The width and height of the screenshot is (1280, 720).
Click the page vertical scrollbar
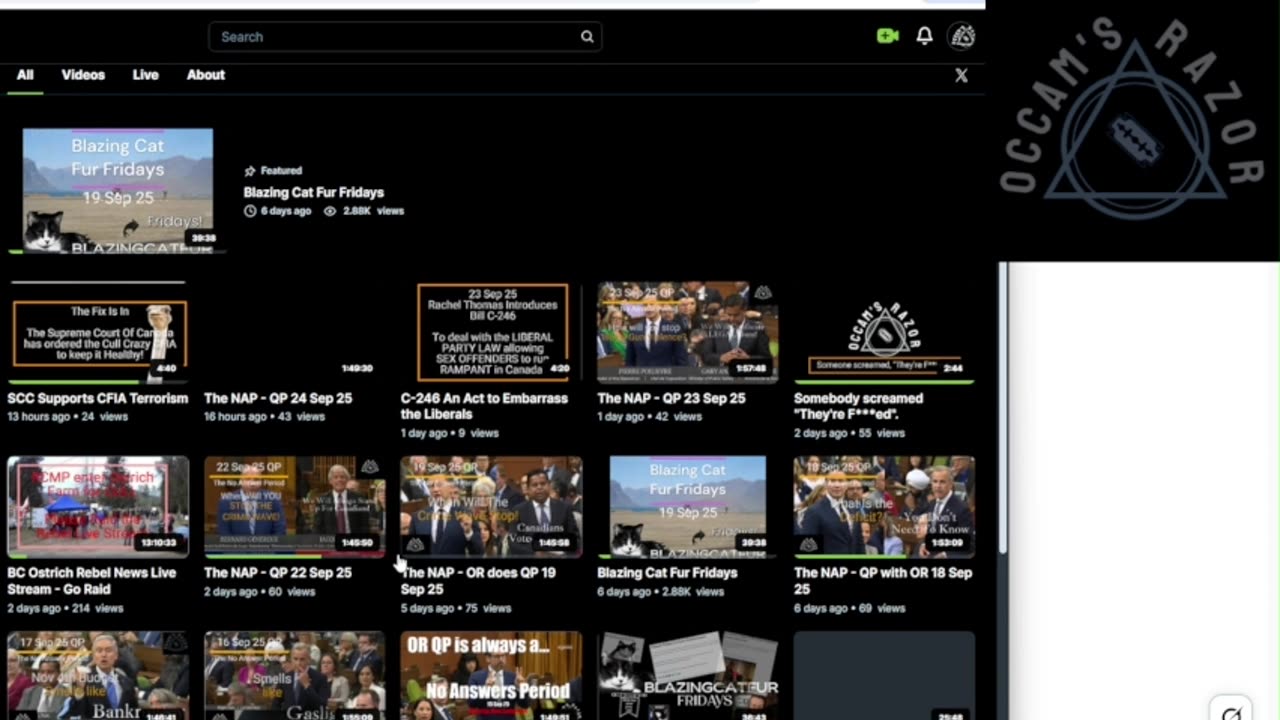(1003, 408)
